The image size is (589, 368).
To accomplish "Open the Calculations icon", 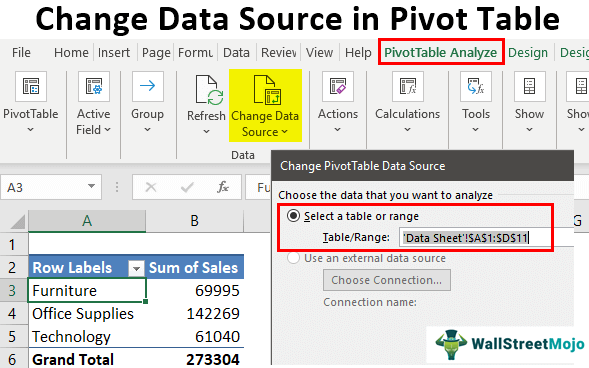I will pyautogui.click(x=408, y=86).
